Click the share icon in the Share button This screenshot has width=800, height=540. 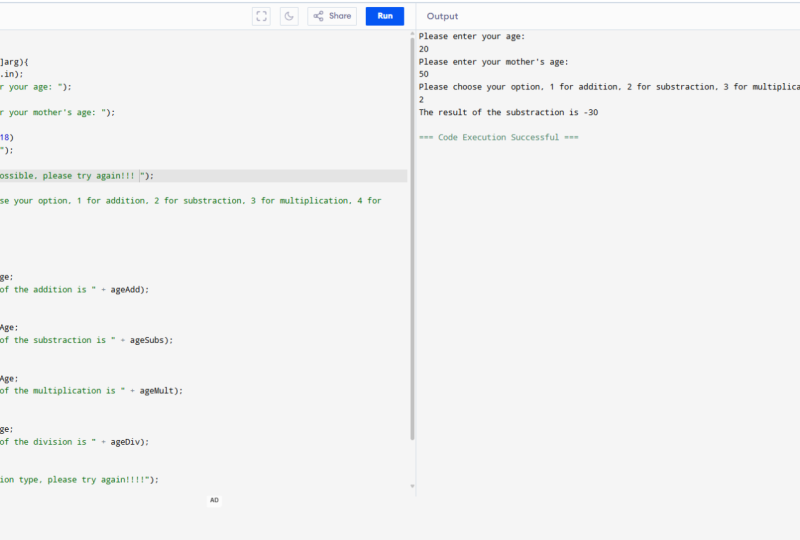[318, 16]
